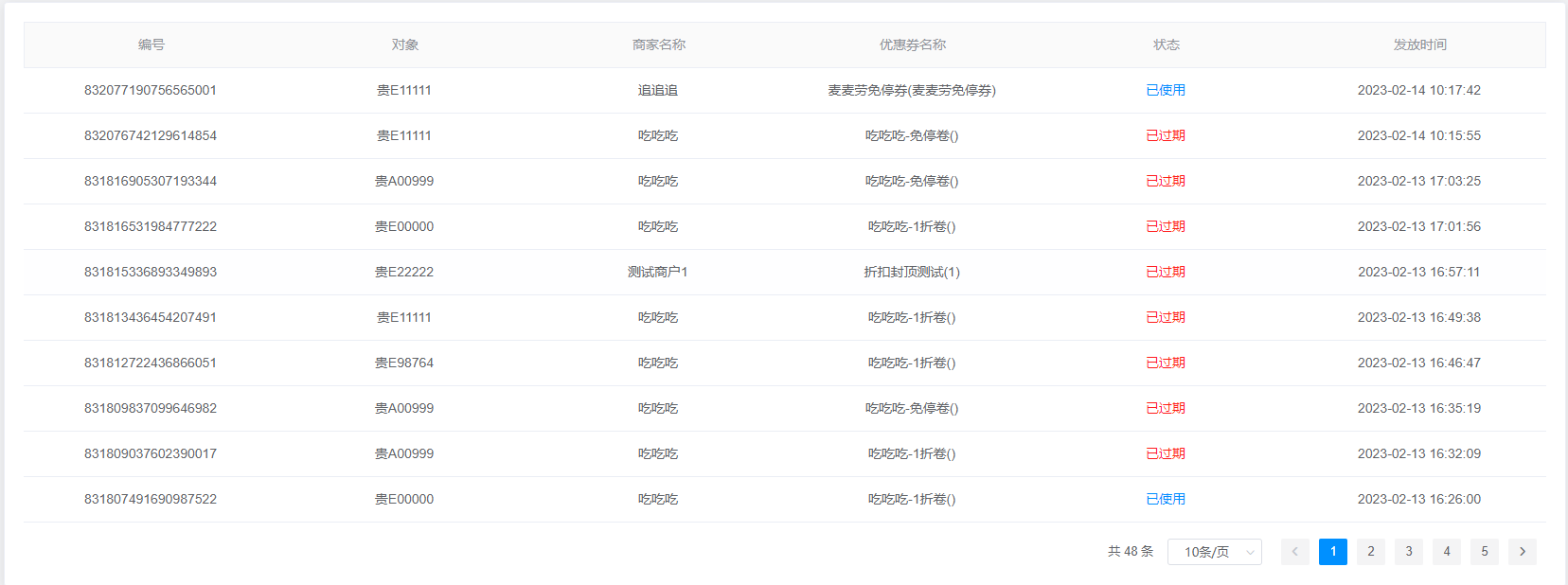Click the previous page arrow
The image size is (1568, 585).
(x=1294, y=552)
